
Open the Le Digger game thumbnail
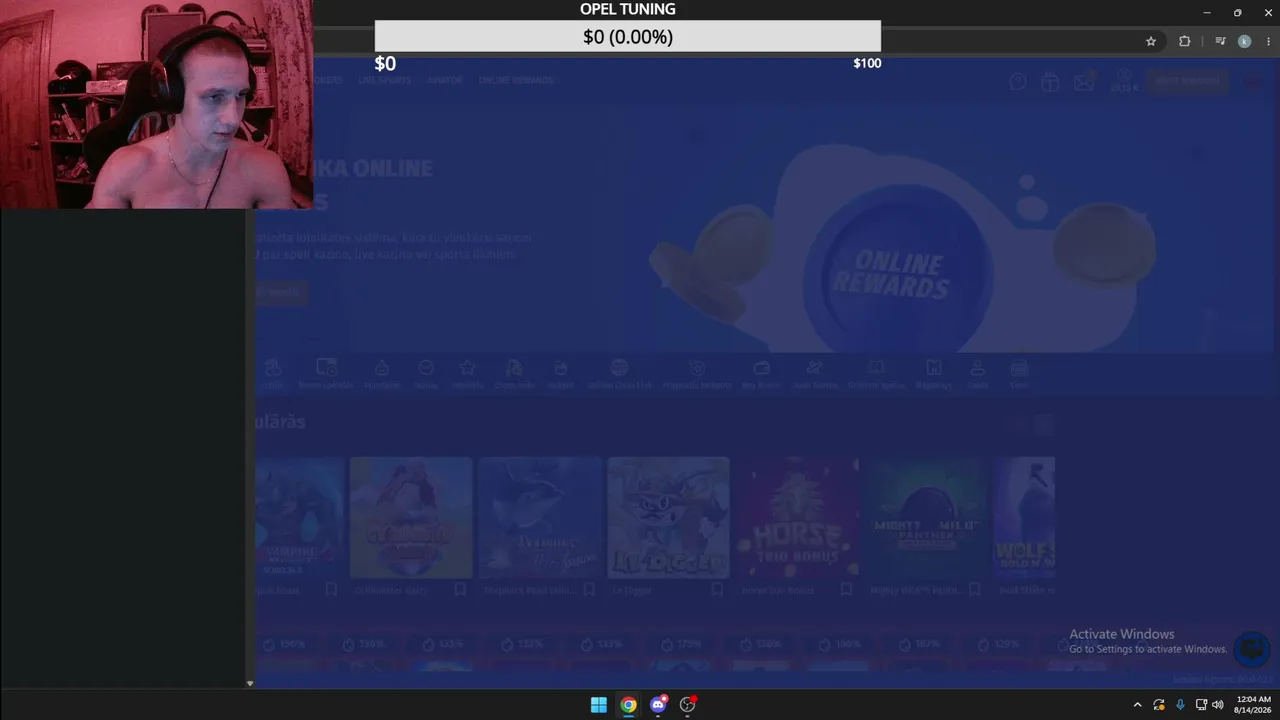668,518
